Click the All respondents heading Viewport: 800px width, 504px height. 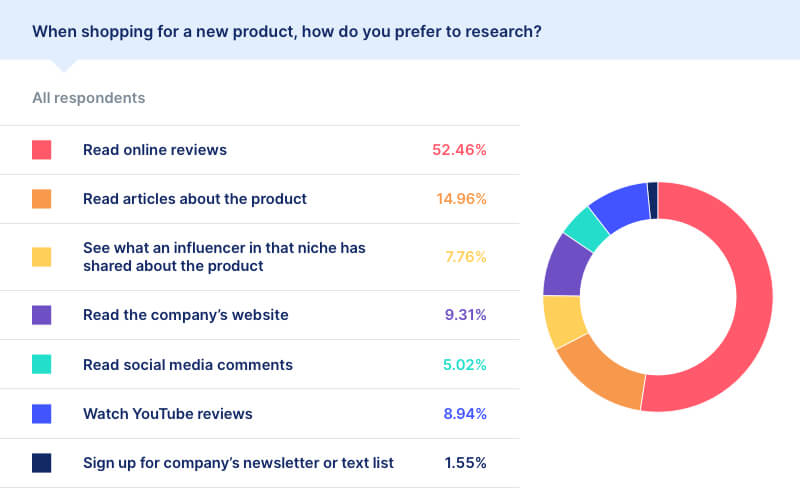click(88, 98)
